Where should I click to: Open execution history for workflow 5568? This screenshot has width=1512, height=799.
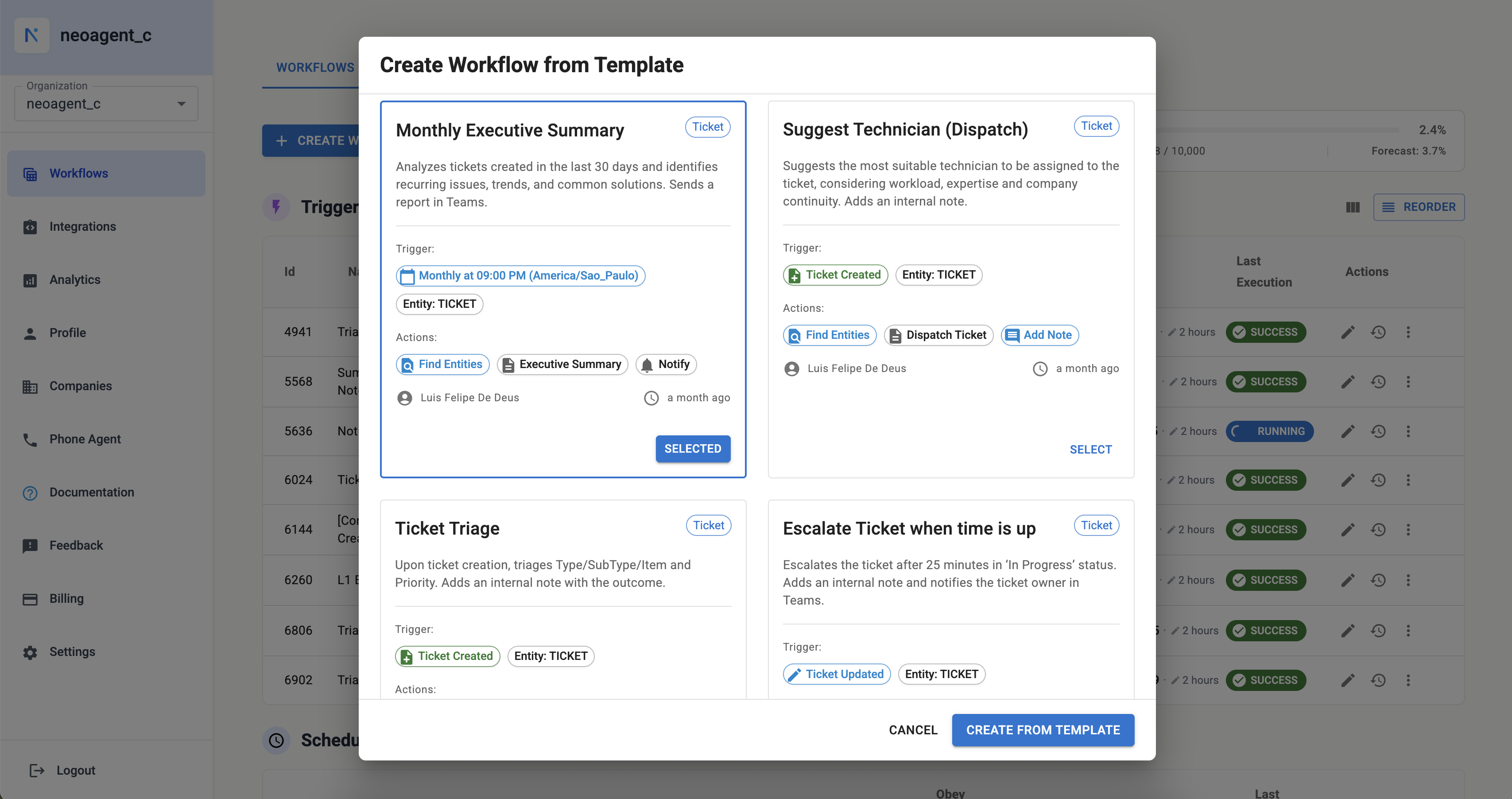(x=1378, y=382)
